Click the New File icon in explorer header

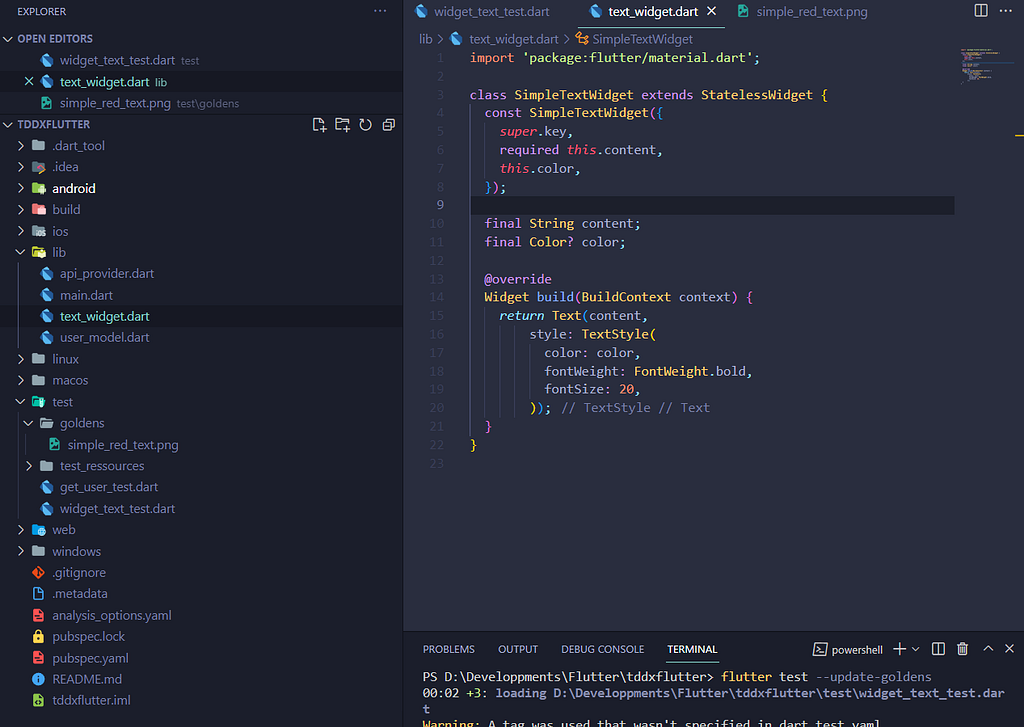tap(319, 125)
